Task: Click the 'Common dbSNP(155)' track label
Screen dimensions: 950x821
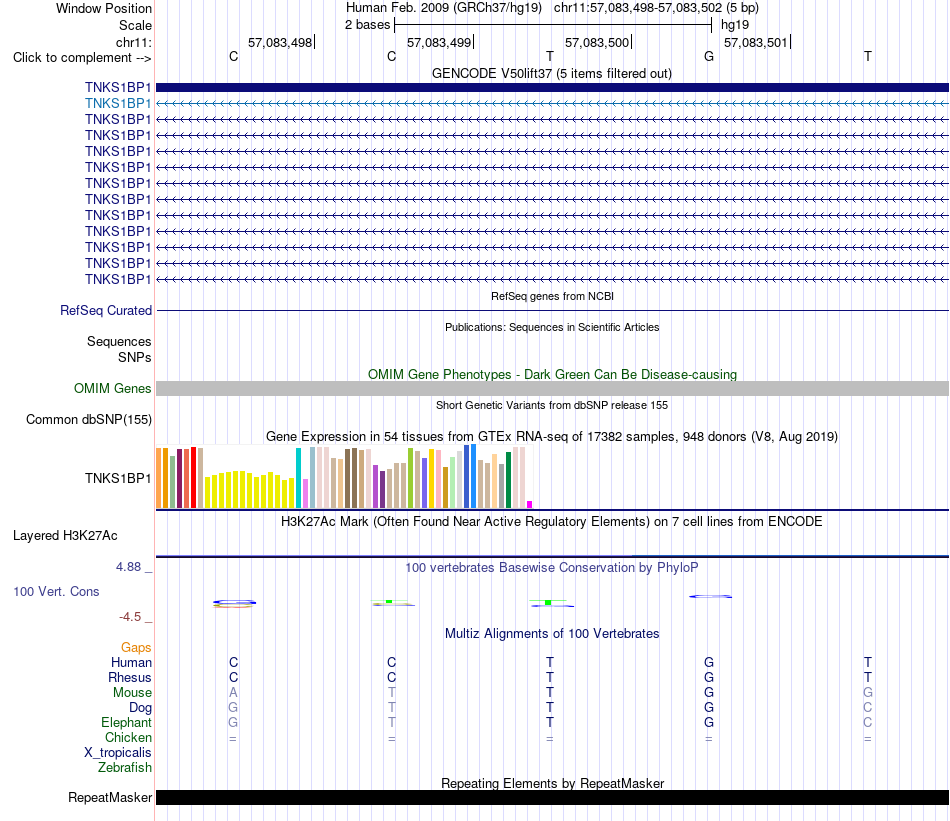Action: click(x=88, y=419)
